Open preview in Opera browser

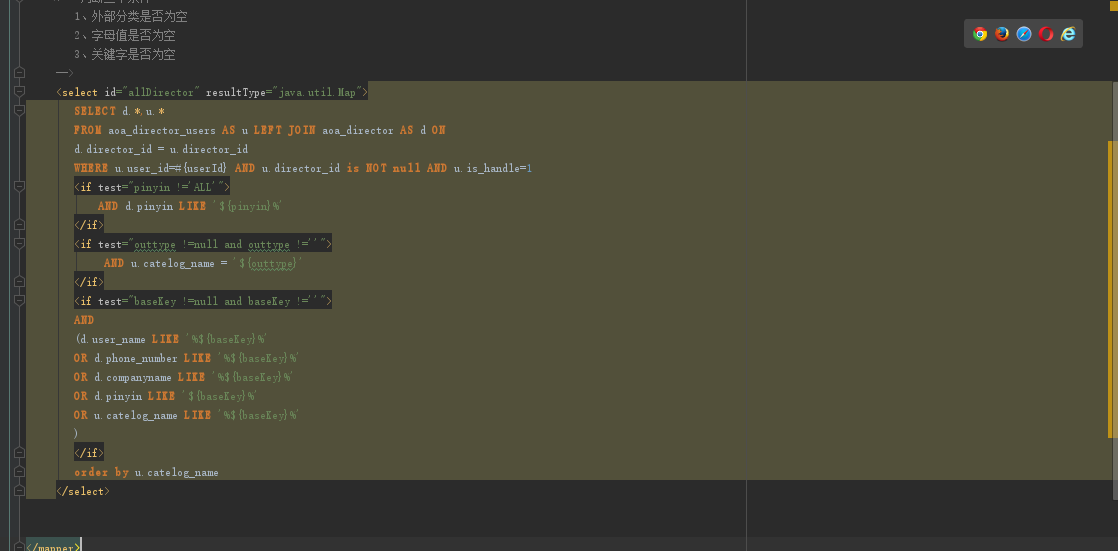click(1046, 34)
